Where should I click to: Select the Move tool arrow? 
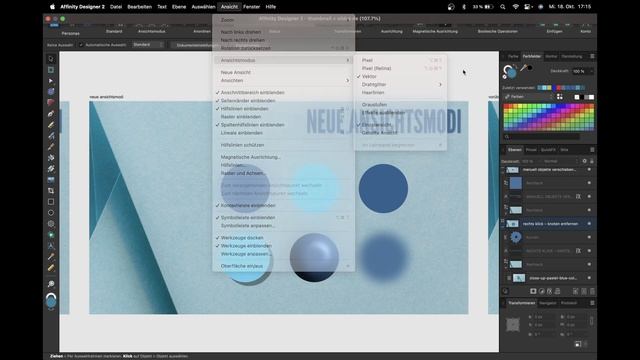51,59
